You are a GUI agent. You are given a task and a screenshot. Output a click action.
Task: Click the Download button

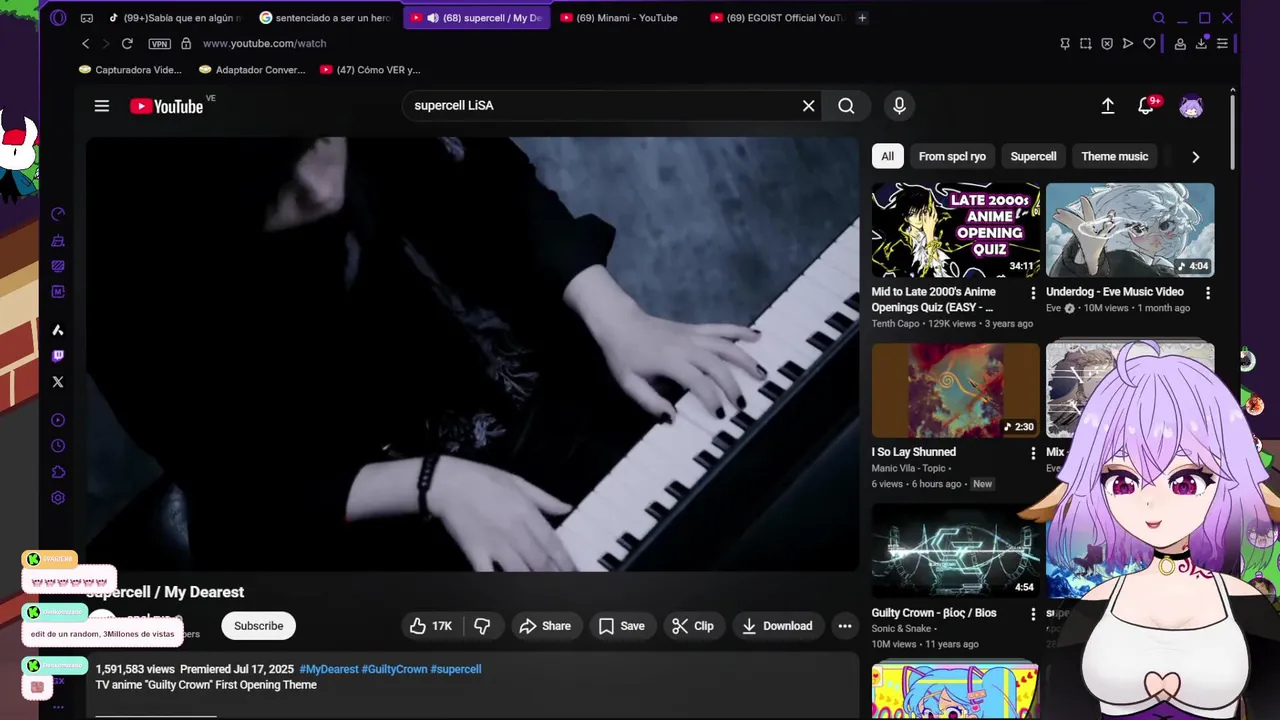click(x=777, y=626)
